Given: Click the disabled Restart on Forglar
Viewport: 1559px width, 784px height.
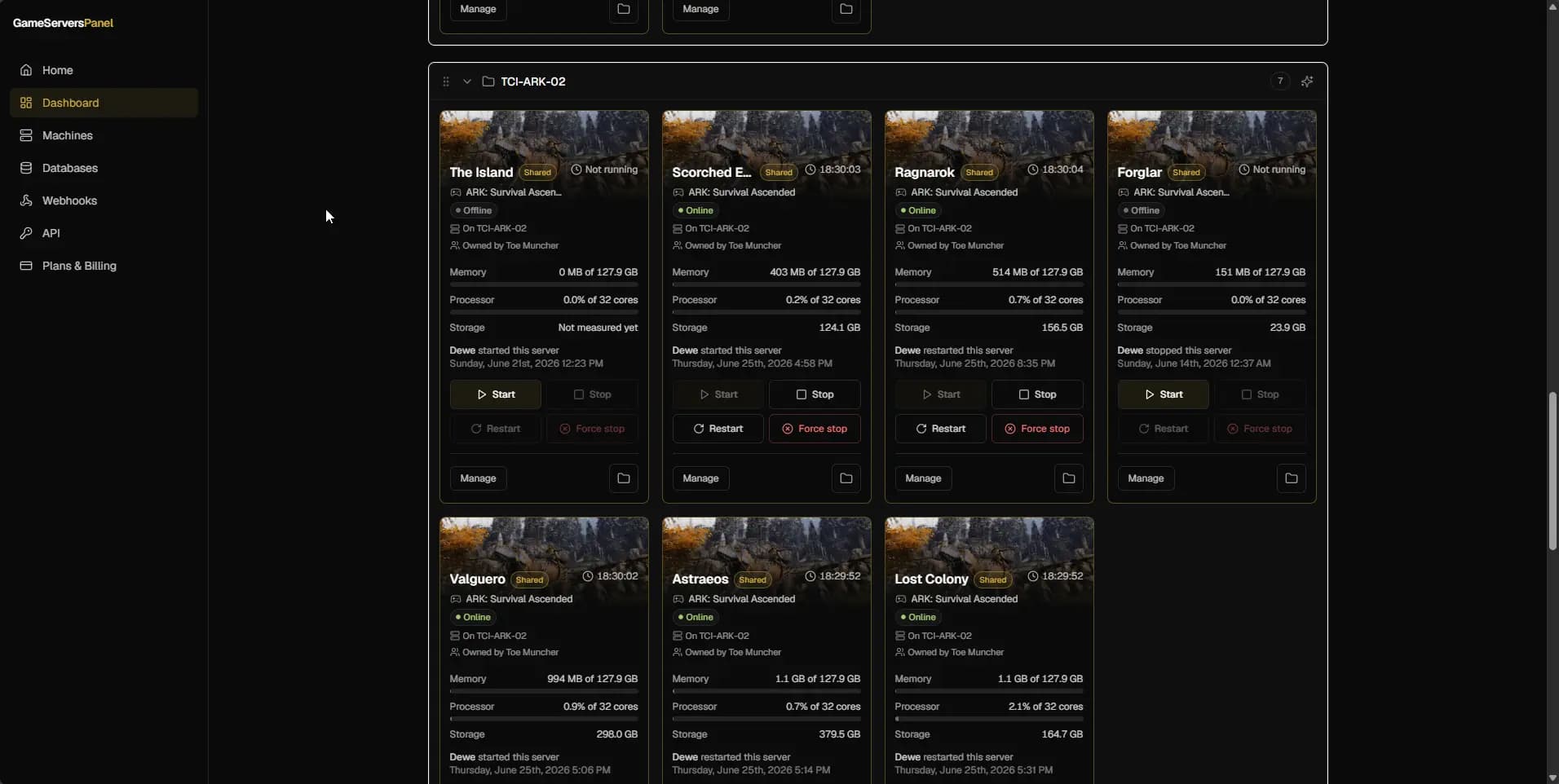Looking at the screenshot, I should pyautogui.click(x=1163, y=429).
